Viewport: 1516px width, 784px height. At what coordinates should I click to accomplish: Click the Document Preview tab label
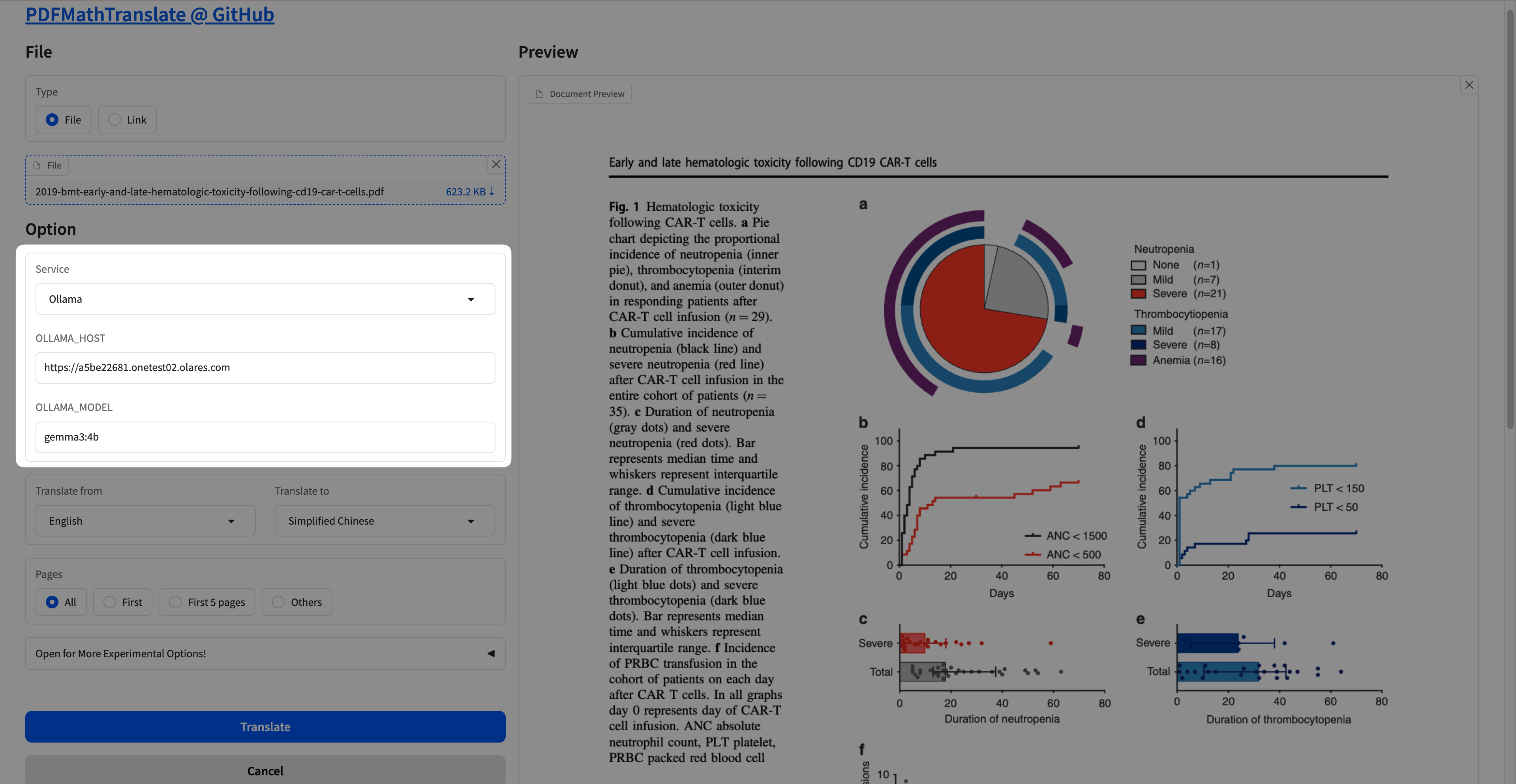coord(586,94)
